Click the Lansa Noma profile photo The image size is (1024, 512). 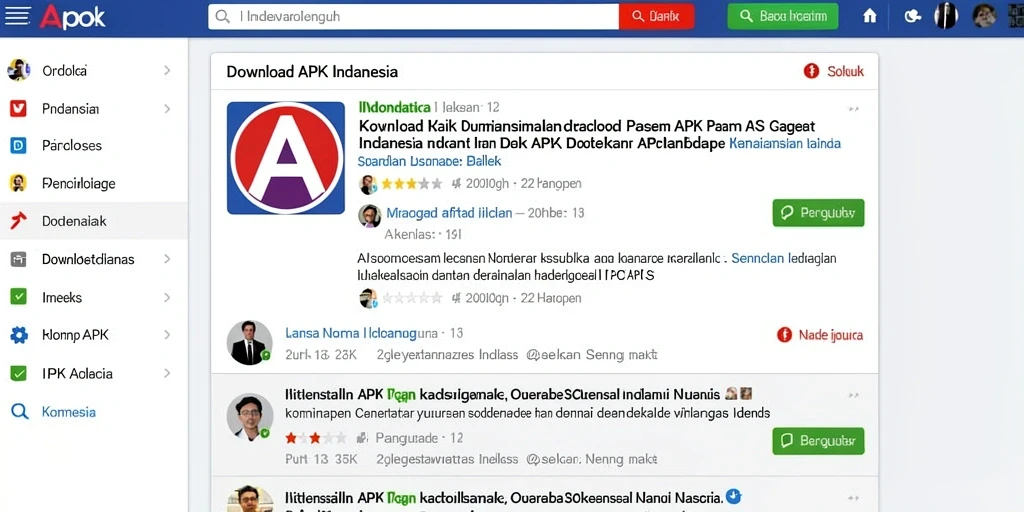pos(249,342)
